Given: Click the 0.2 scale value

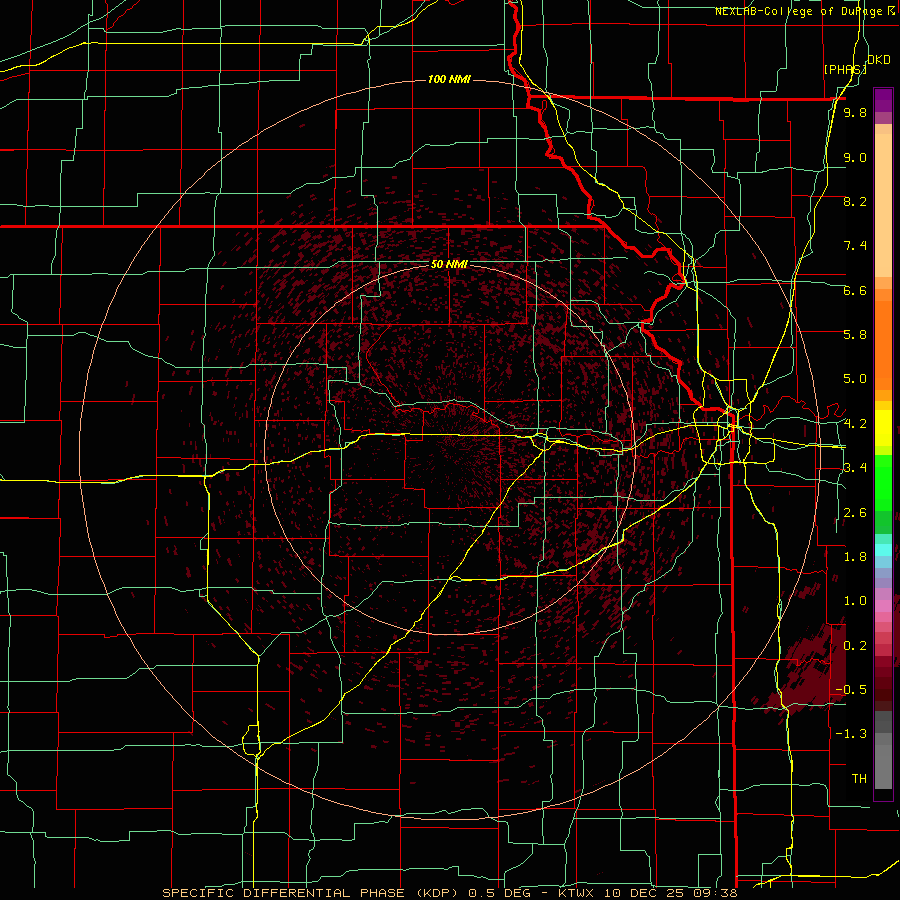Looking at the screenshot, I should pos(855,646).
